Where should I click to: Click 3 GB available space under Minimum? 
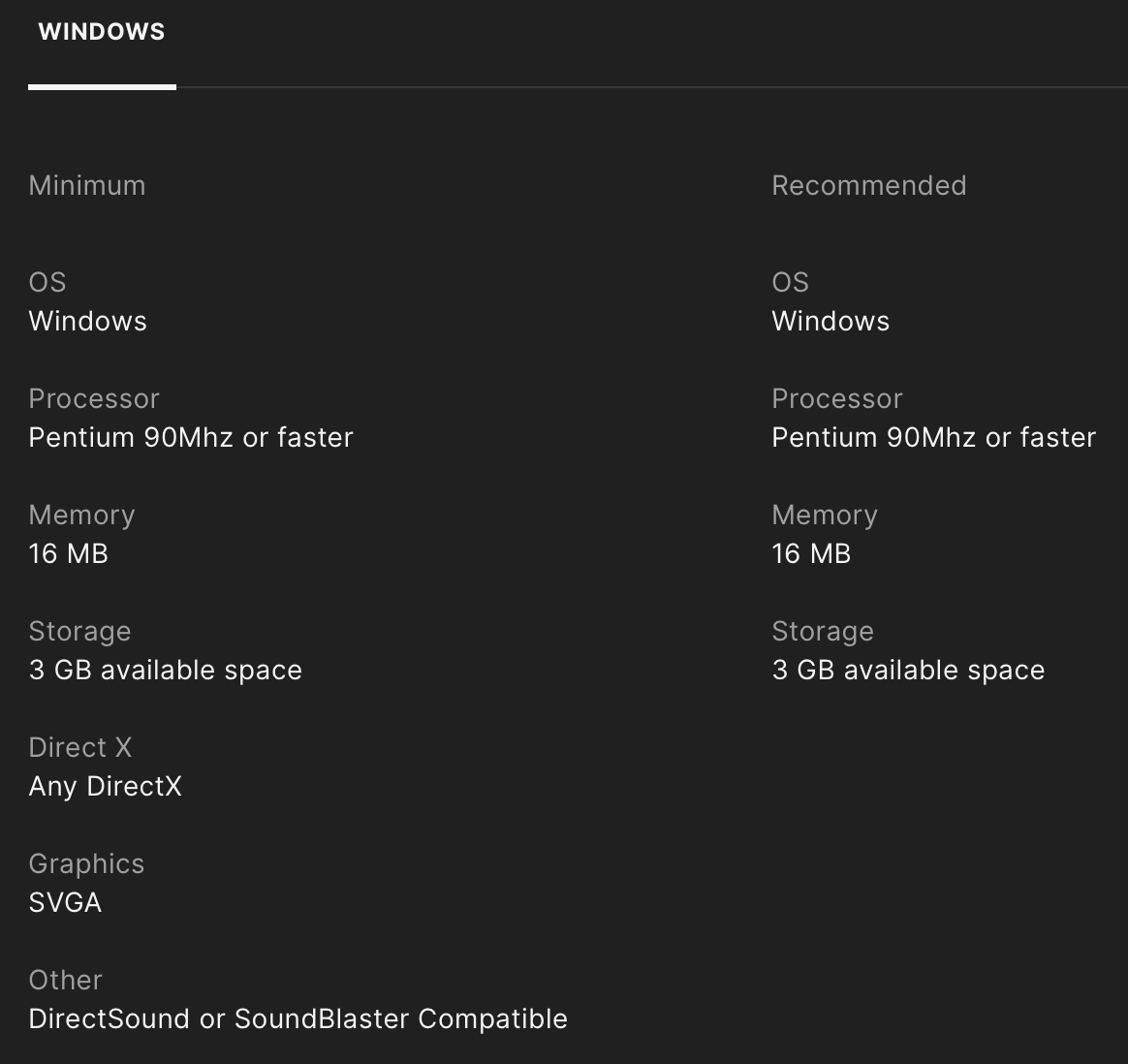click(166, 670)
